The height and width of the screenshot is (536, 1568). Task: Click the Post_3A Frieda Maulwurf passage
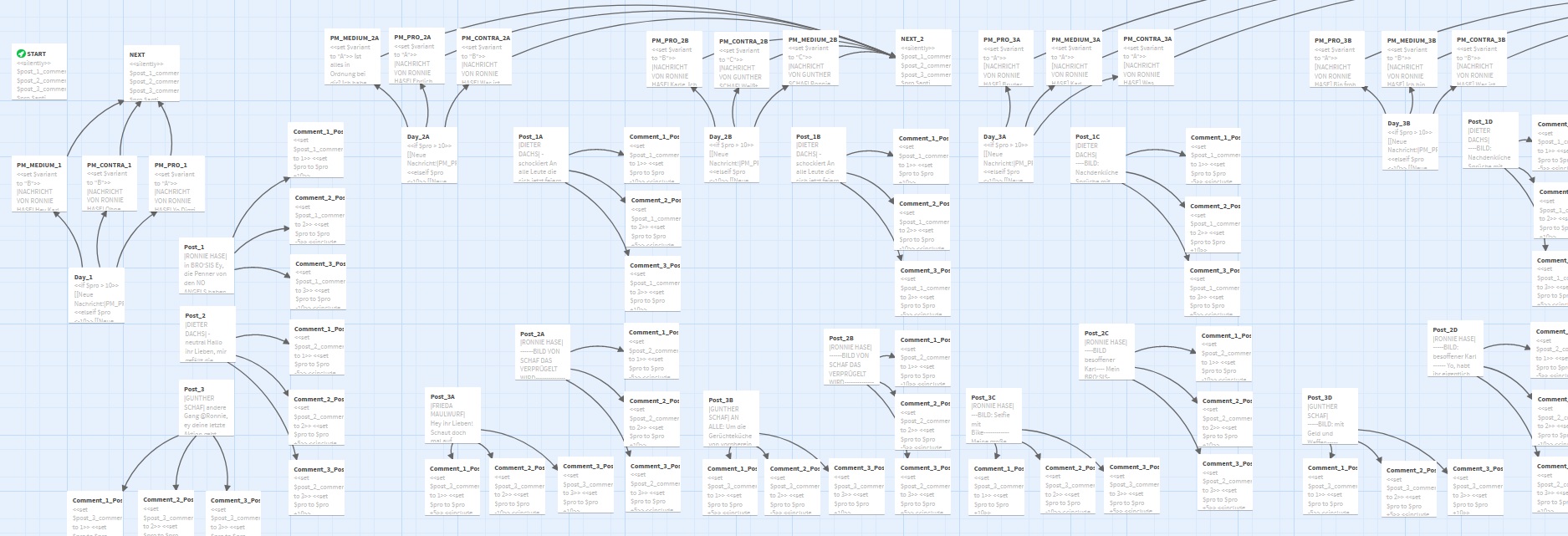coord(454,415)
